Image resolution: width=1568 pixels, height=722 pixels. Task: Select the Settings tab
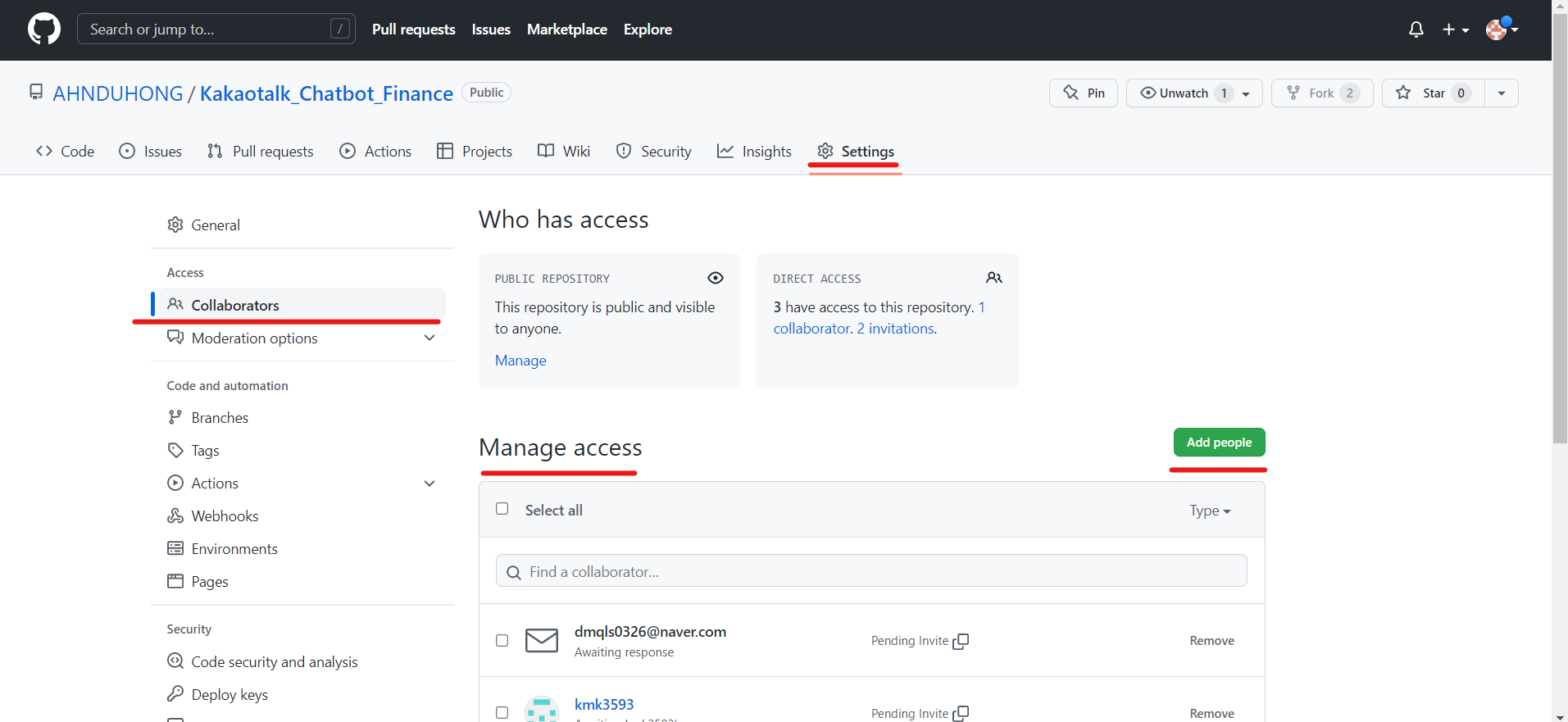pyautogui.click(x=856, y=151)
